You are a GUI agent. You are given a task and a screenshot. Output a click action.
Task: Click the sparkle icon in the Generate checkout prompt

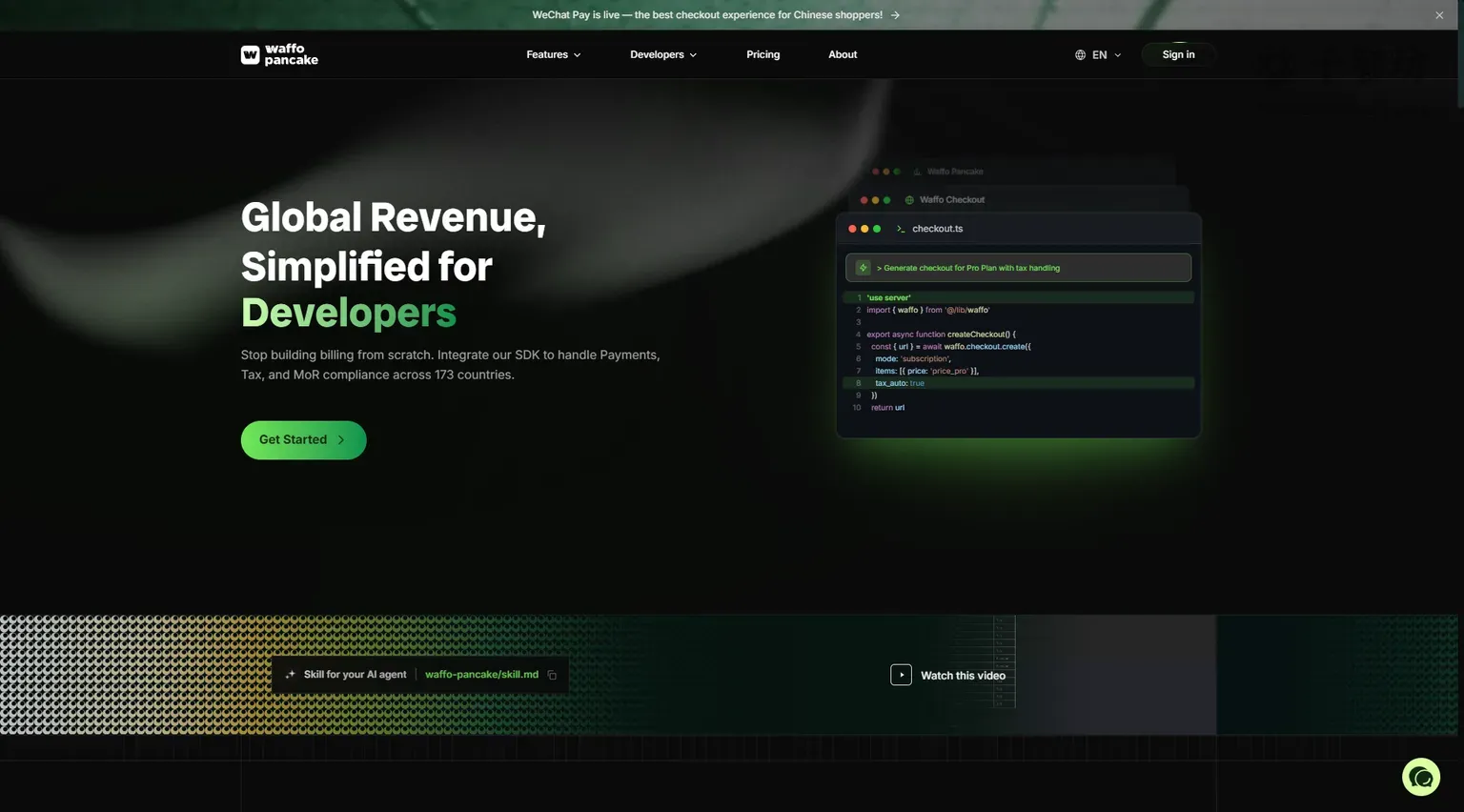863,268
